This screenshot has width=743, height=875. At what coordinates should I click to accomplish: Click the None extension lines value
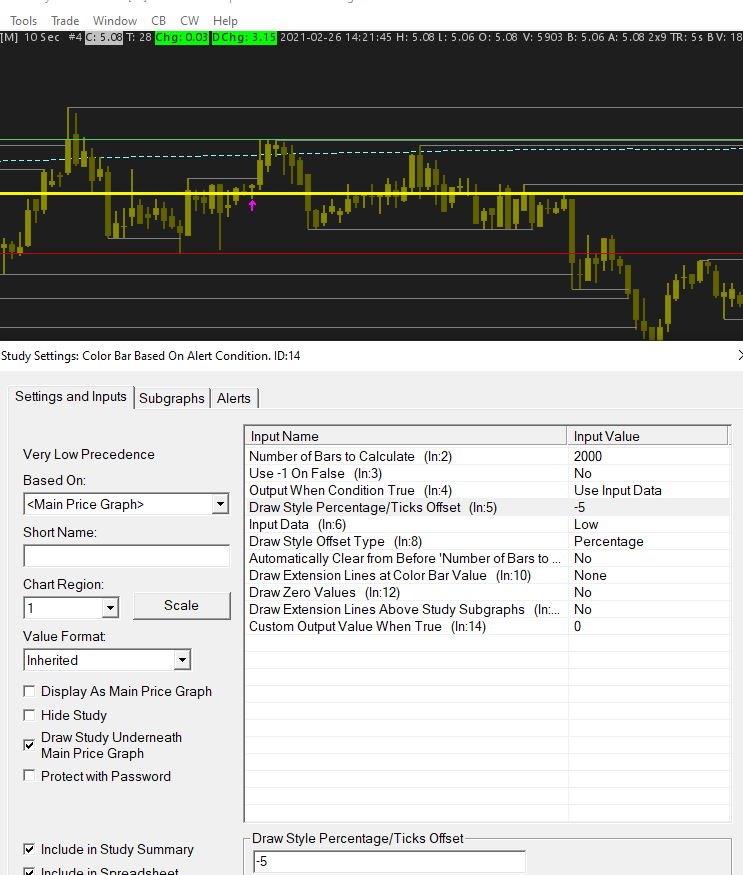590,575
